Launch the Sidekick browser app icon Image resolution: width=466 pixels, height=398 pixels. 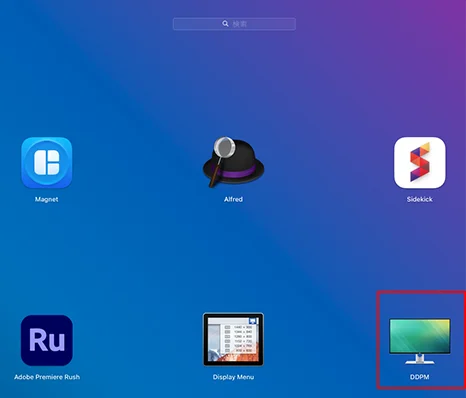420,163
